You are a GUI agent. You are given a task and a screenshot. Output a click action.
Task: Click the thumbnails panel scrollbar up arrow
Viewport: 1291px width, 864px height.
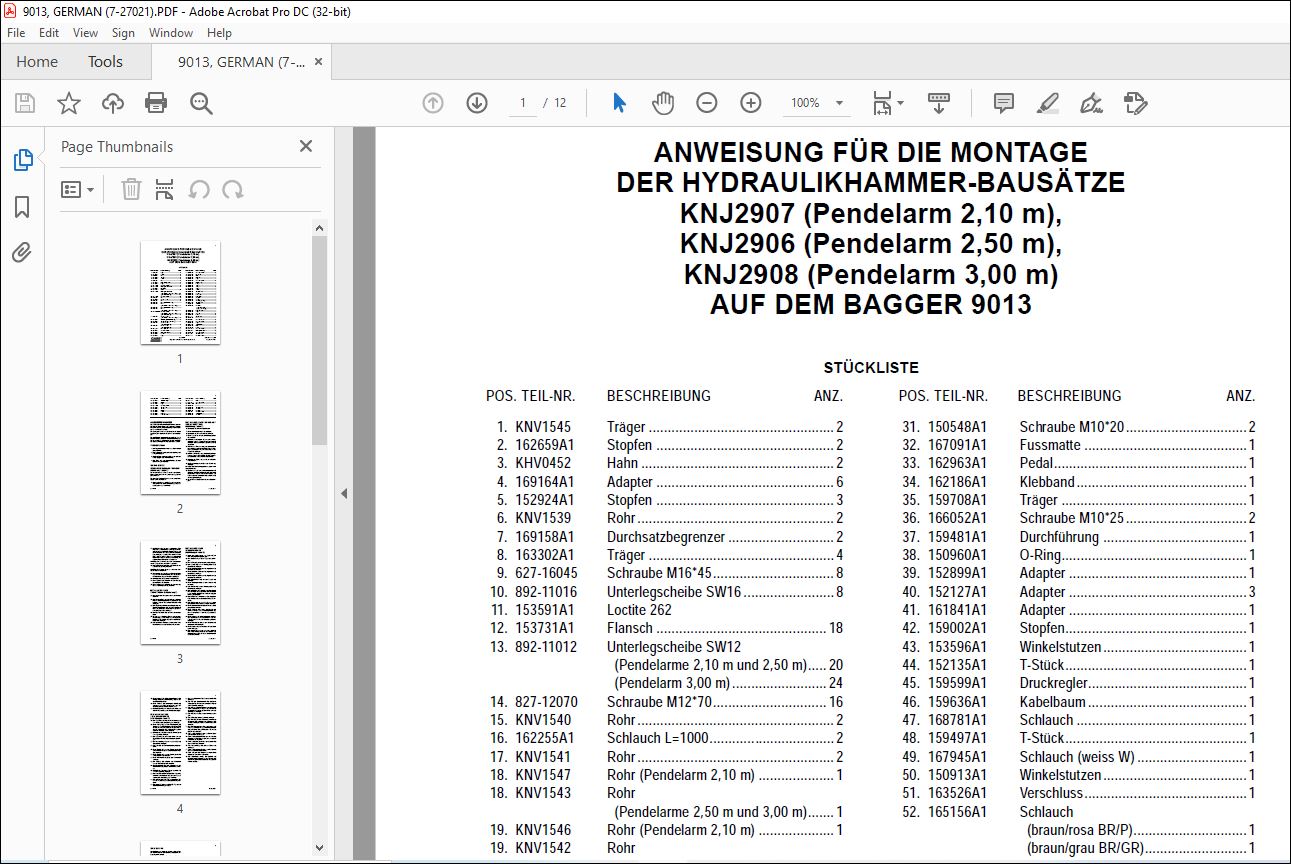[x=319, y=229]
